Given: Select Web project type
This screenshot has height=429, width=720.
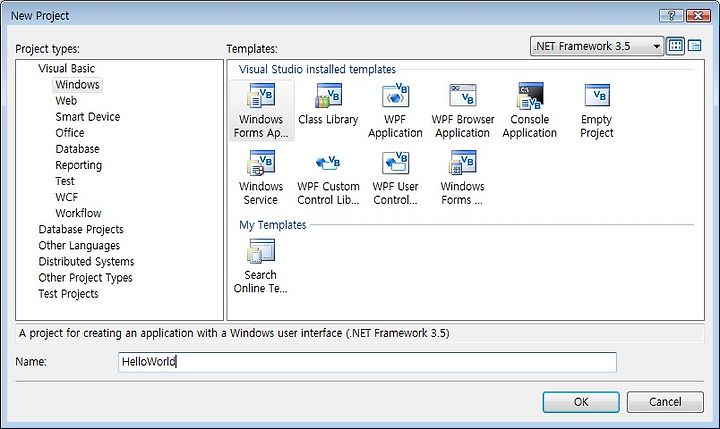Looking at the screenshot, I should 66,101.
